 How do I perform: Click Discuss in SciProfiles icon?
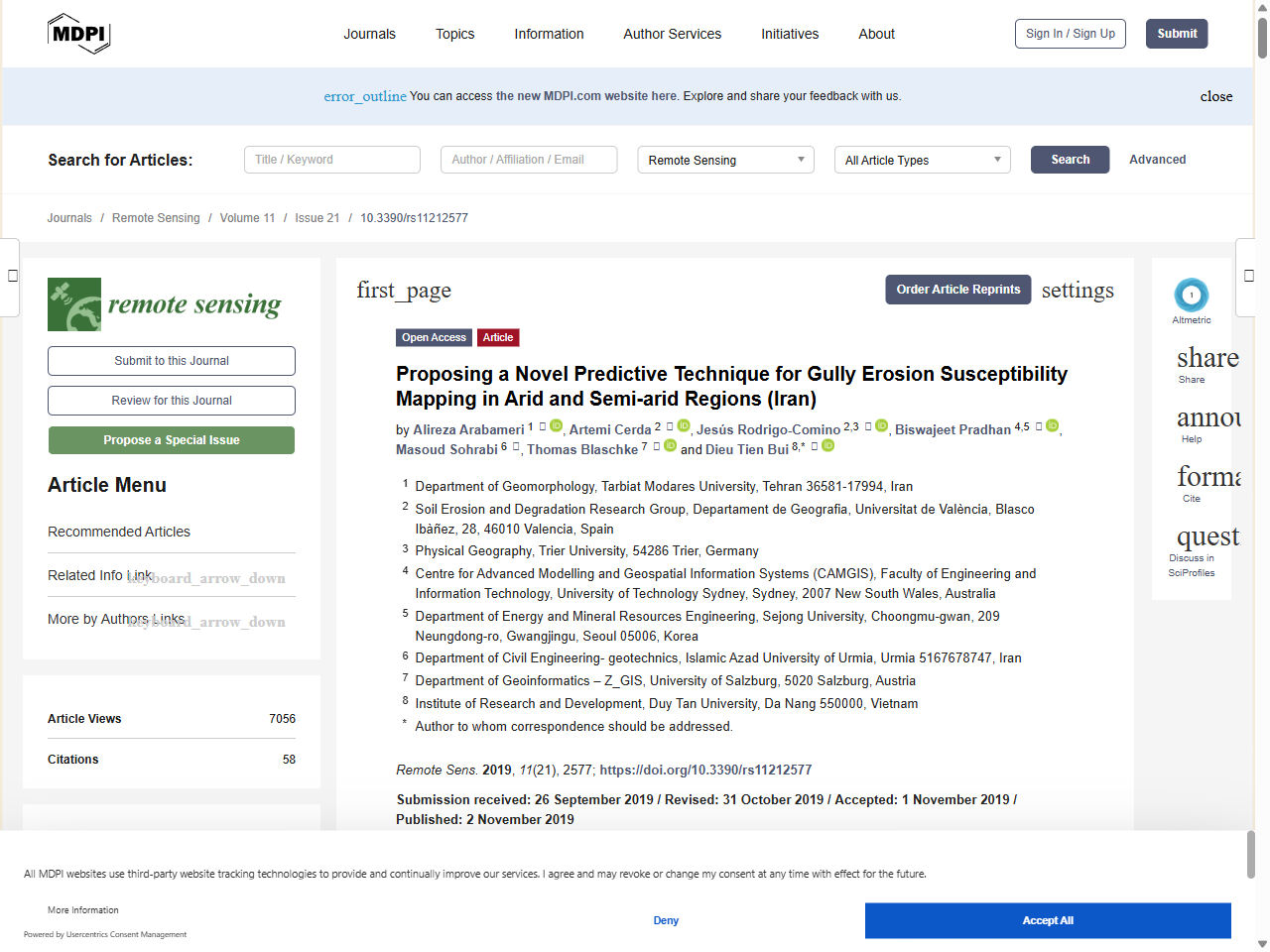(1206, 537)
